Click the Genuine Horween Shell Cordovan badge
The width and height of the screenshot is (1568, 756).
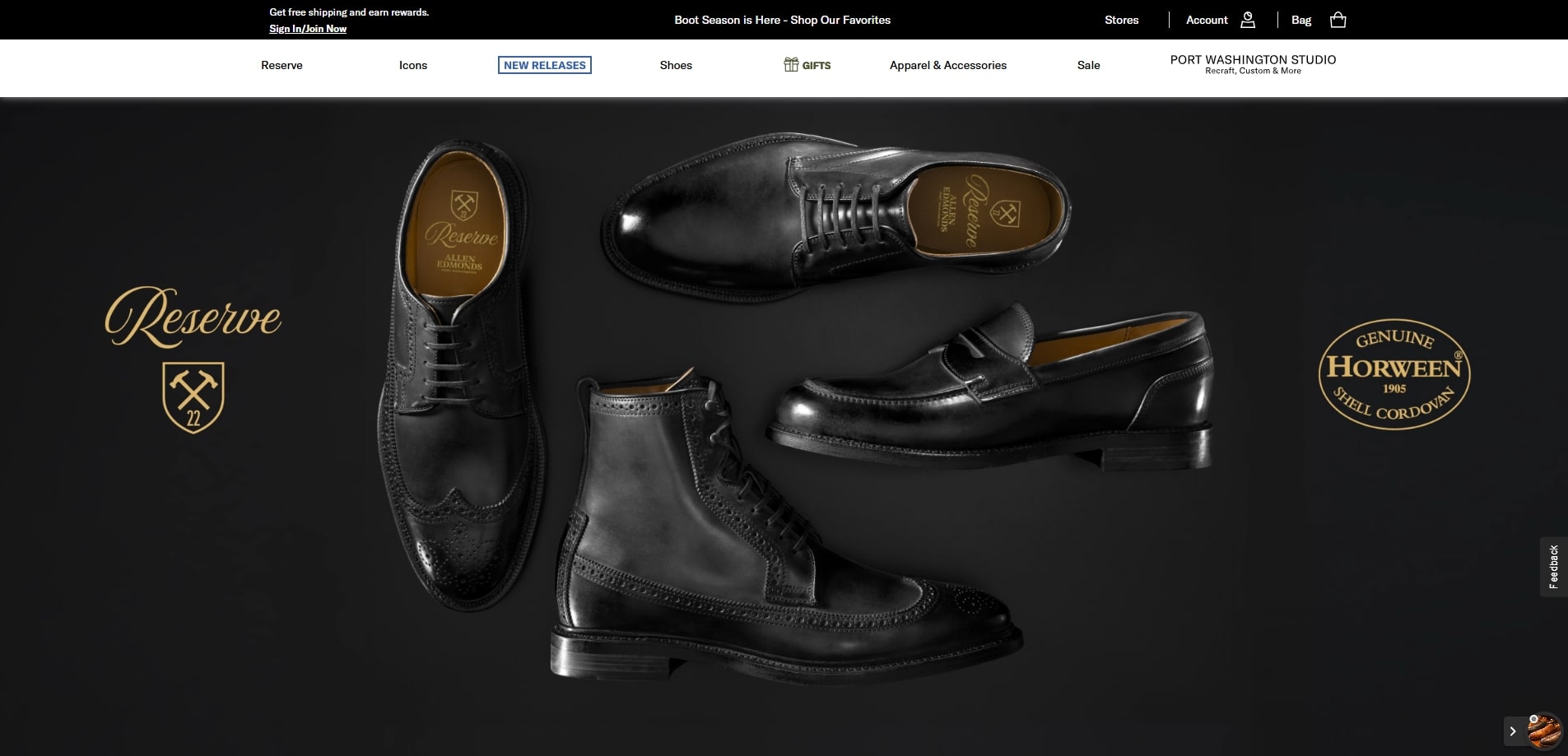click(1394, 374)
